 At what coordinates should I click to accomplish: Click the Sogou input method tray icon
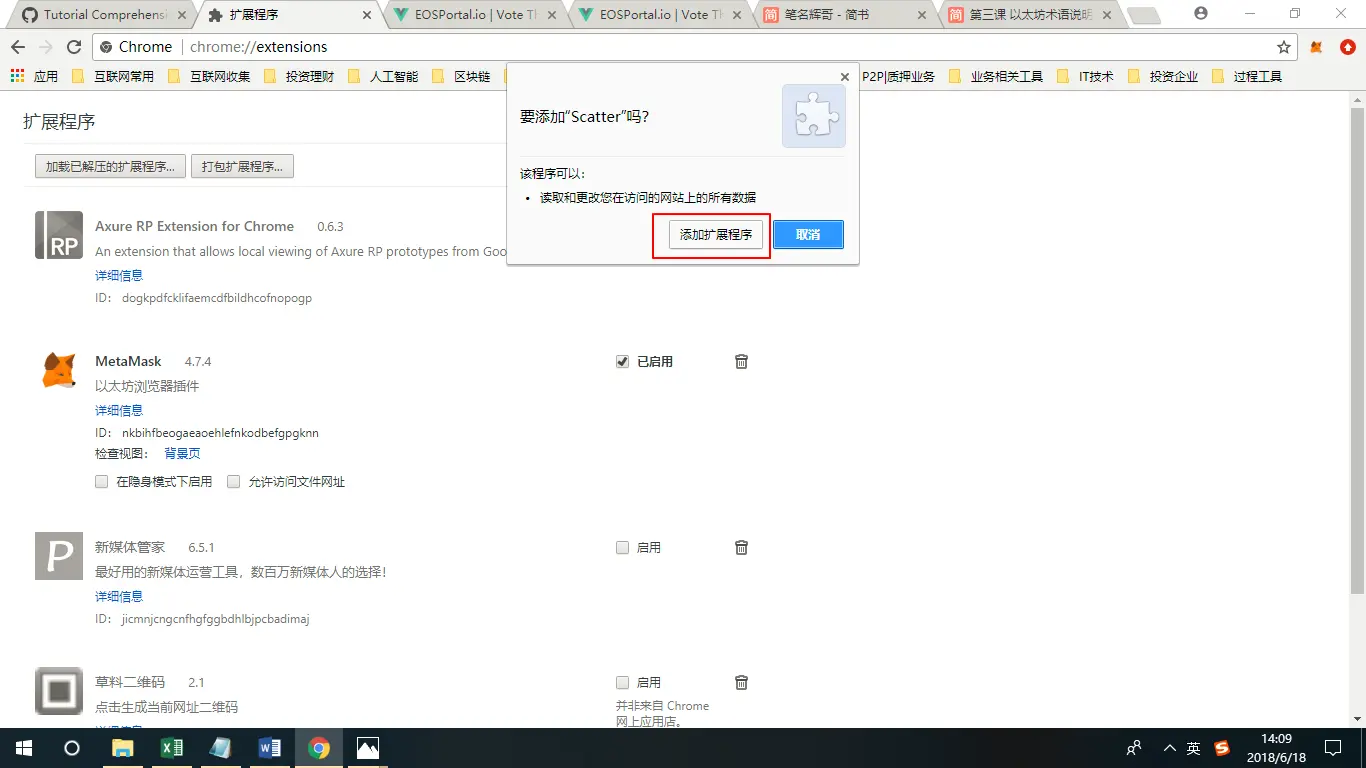(x=1222, y=748)
